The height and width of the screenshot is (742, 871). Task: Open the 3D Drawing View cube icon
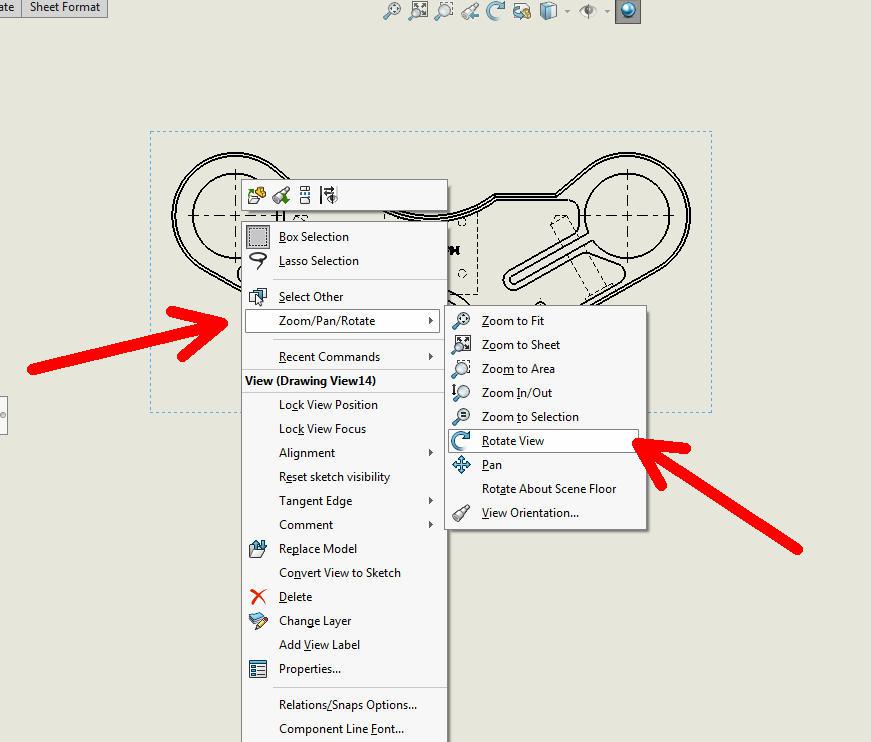click(547, 11)
